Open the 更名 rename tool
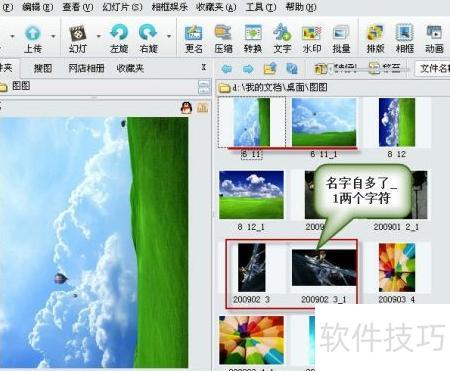This screenshot has height=371, width=450. tap(194, 39)
